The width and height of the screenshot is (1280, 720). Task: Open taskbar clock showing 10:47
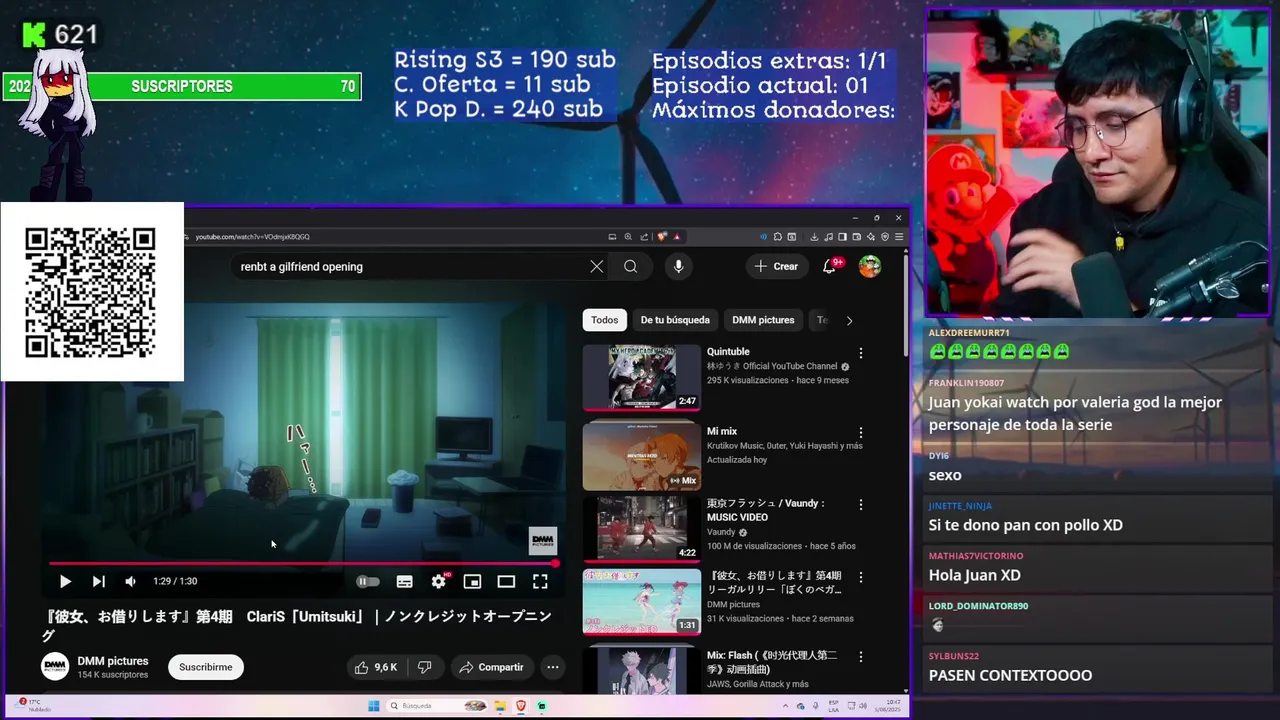point(886,706)
